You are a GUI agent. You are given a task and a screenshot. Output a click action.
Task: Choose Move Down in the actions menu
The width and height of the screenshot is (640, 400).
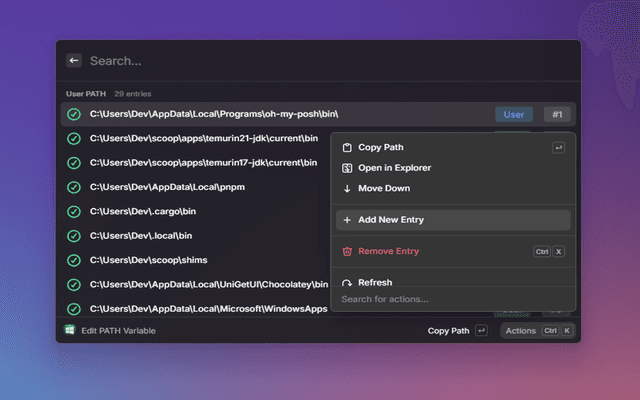tap(384, 188)
